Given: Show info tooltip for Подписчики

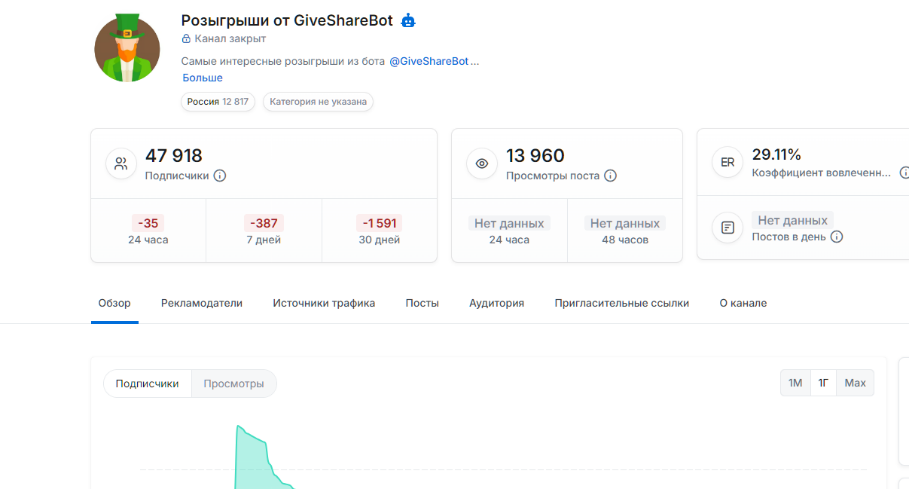Looking at the screenshot, I should tap(220, 176).
